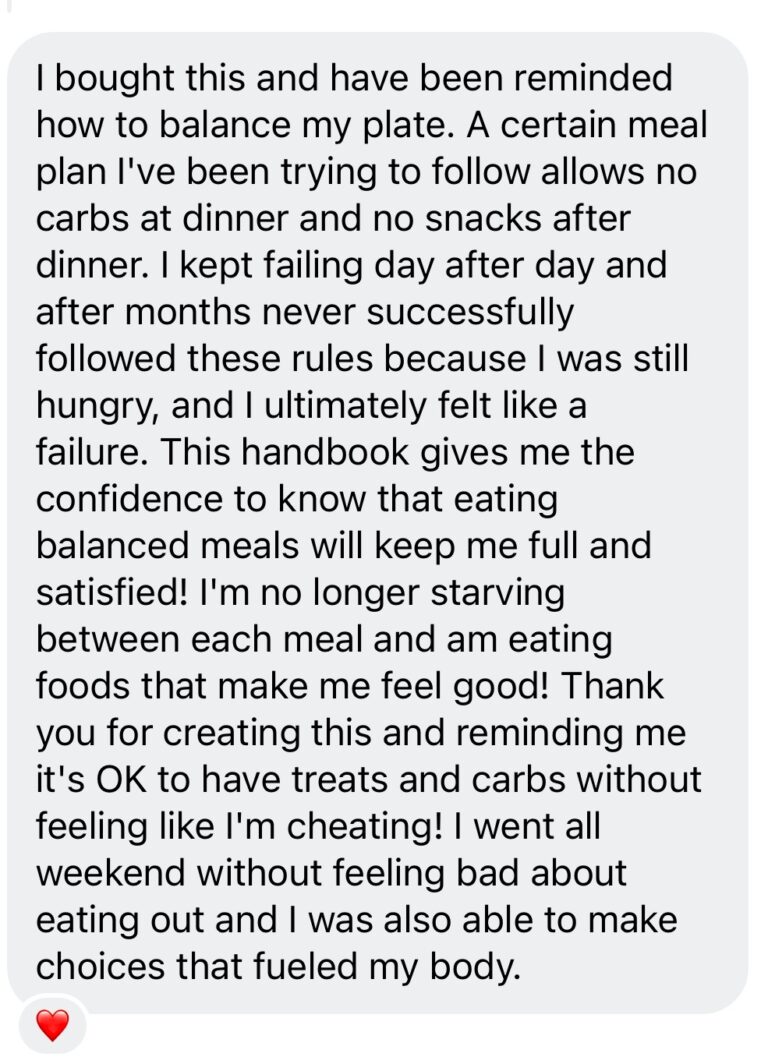
Task: Click the phrase "balanced meals"
Action: click(x=168, y=546)
